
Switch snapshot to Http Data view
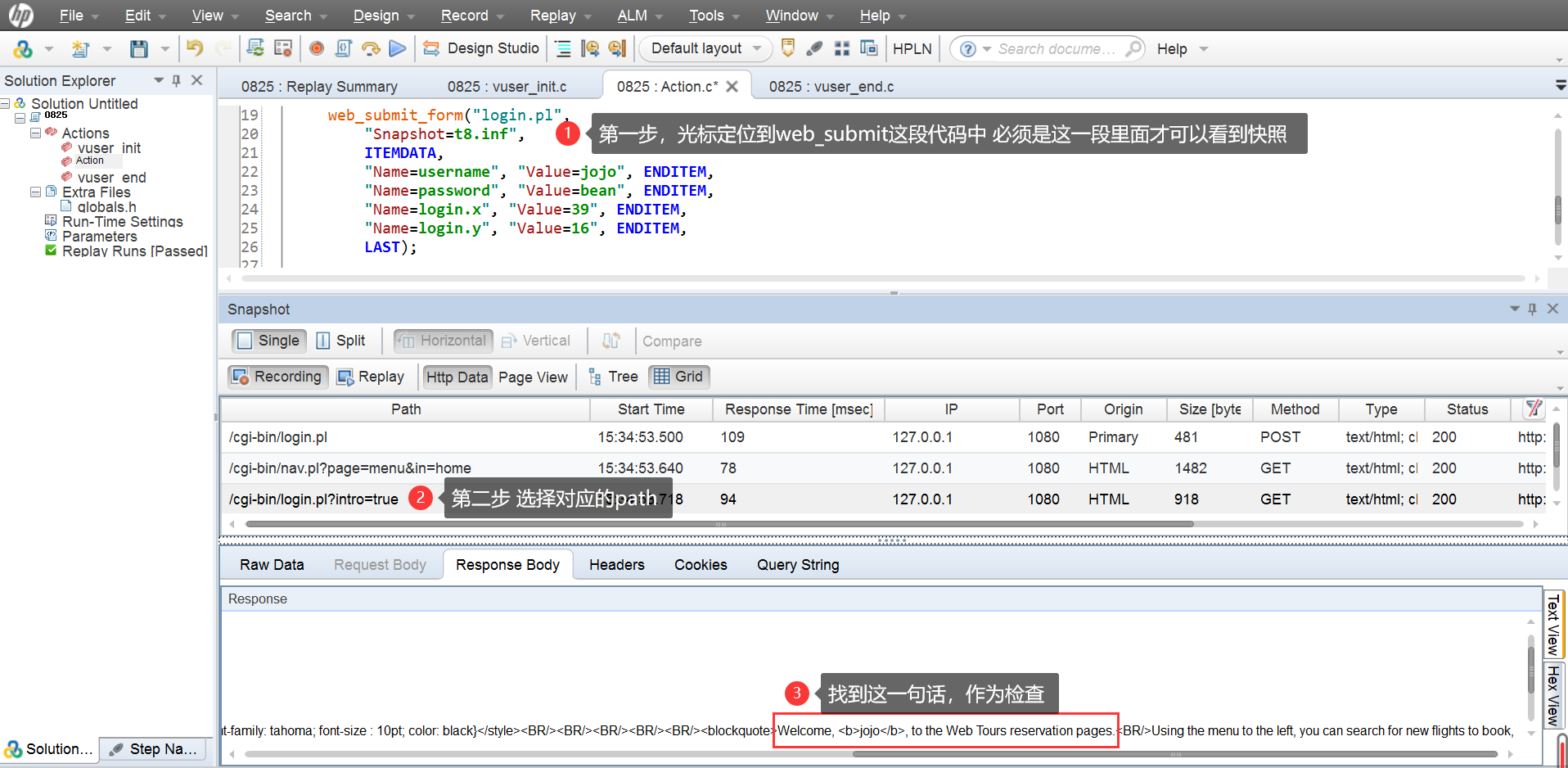pyautogui.click(x=457, y=377)
